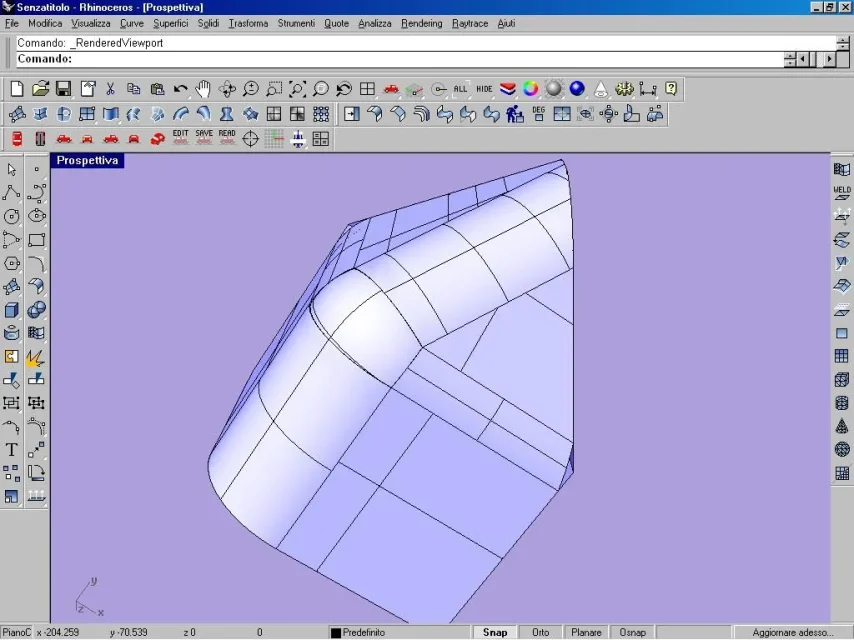
Task: Toggle Osnap in the status bar
Action: [x=632, y=632]
